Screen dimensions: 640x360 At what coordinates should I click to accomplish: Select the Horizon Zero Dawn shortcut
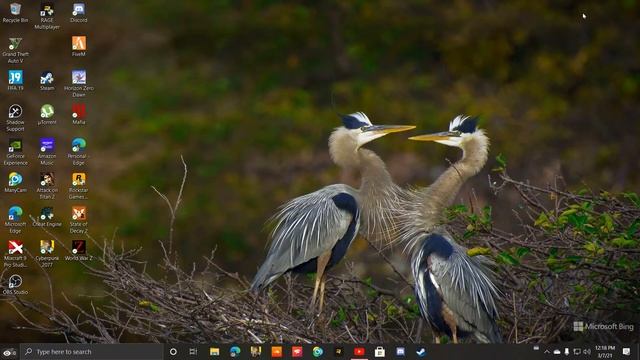(79, 84)
